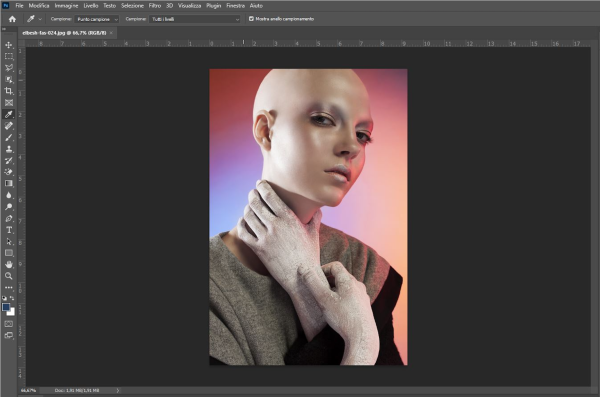Toggle Mostra anello campionamento checkbox
The height and width of the screenshot is (397, 600).
(x=251, y=19)
